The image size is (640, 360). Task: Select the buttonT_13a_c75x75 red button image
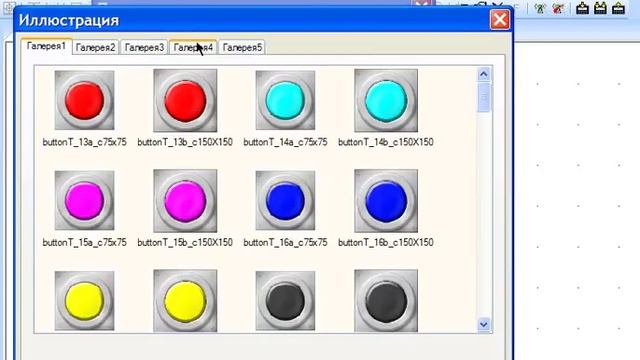(x=84, y=100)
